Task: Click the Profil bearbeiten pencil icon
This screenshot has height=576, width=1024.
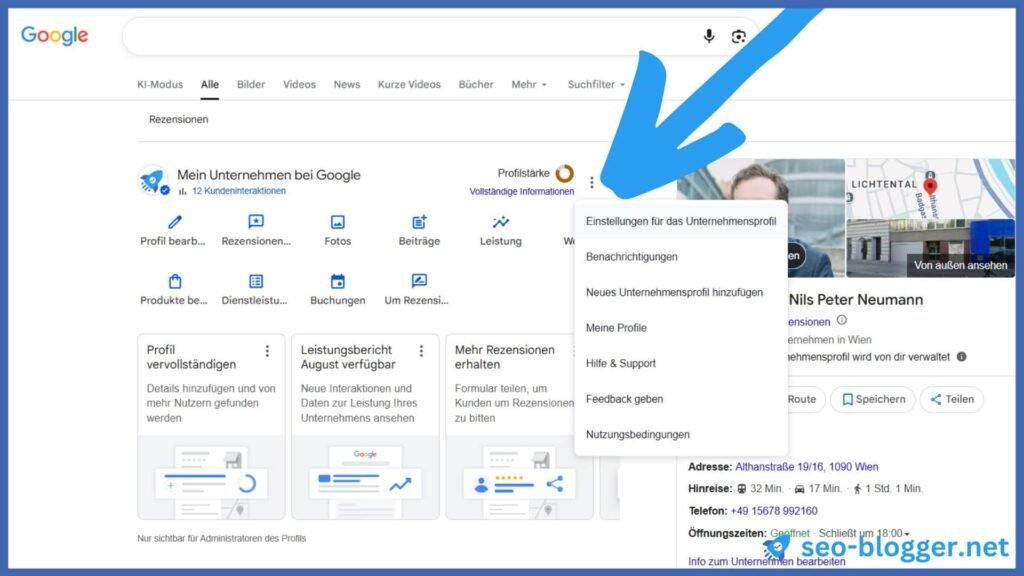Action: (x=174, y=222)
